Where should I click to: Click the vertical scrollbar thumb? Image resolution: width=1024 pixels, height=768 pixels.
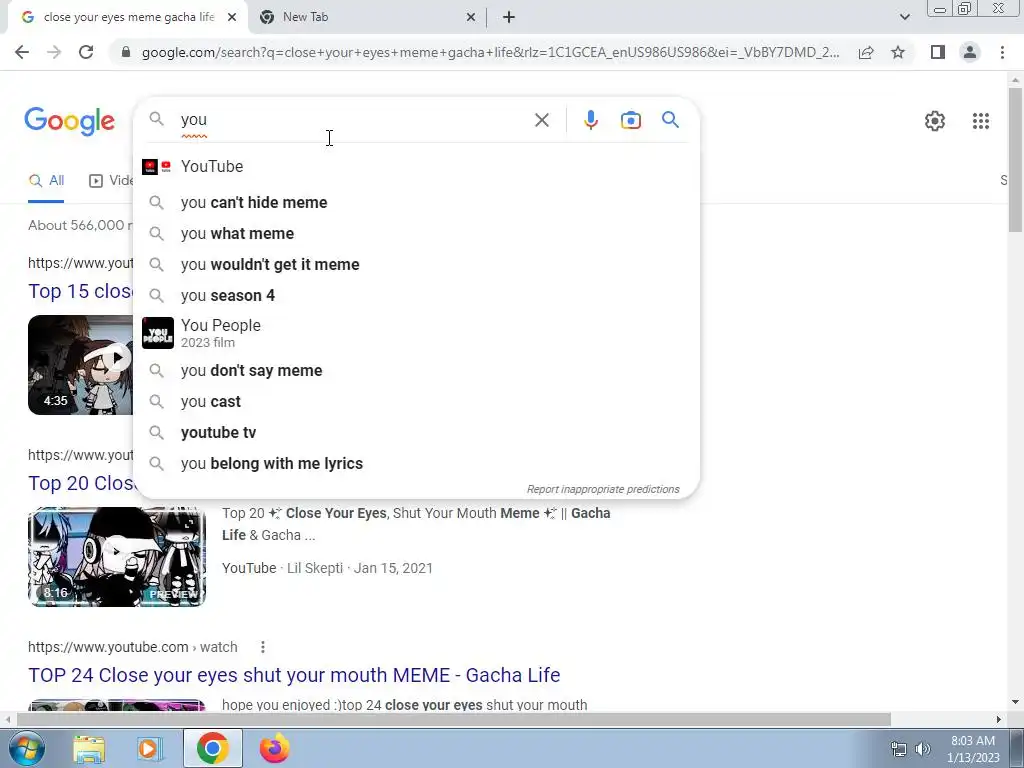click(1015, 159)
